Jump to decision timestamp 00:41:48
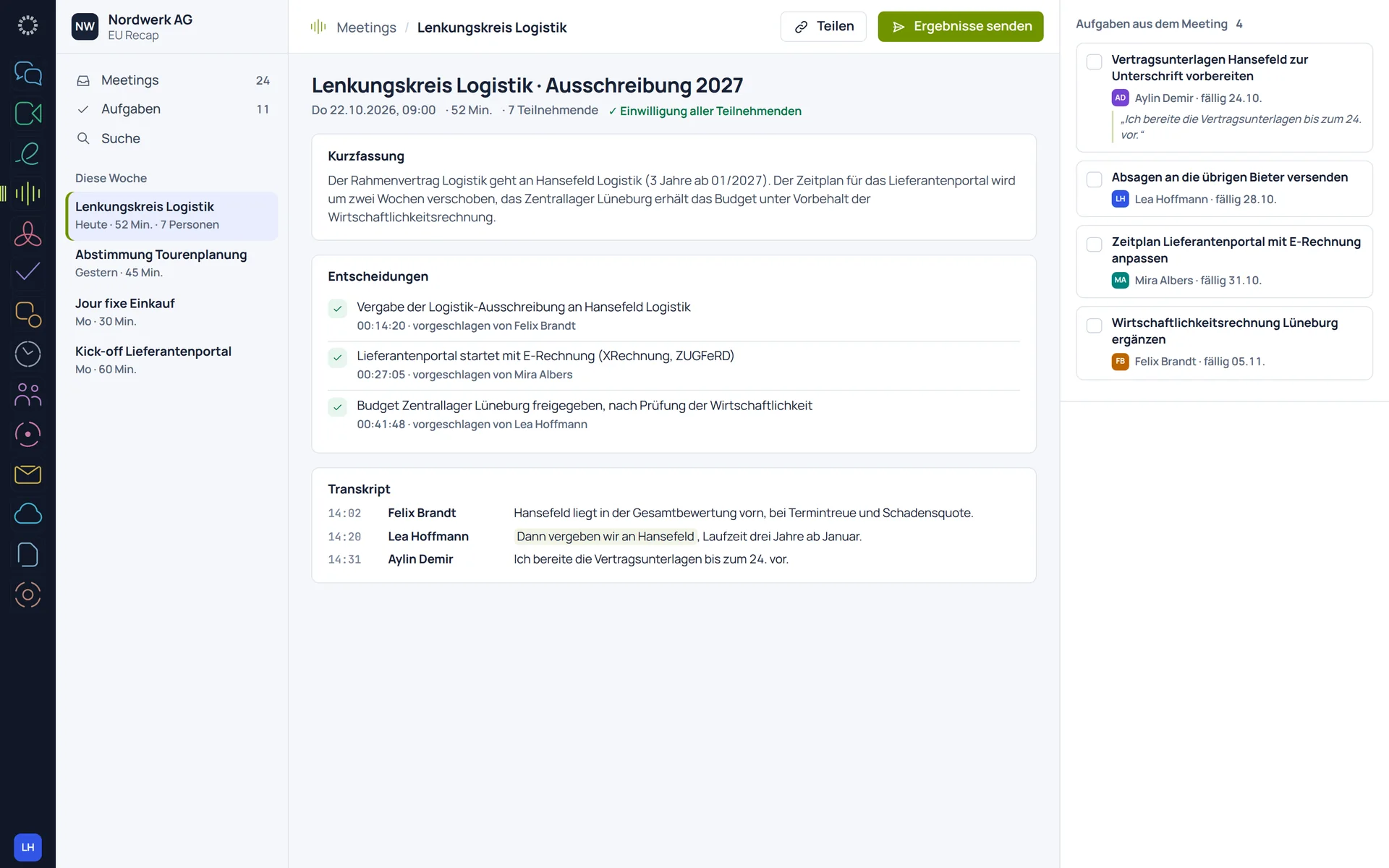The height and width of the screenshot is (868, 1389). [381, 425]
